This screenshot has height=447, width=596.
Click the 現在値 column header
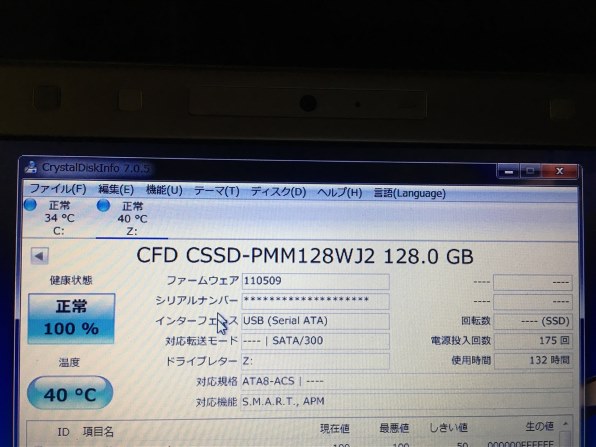coord(334,429)
